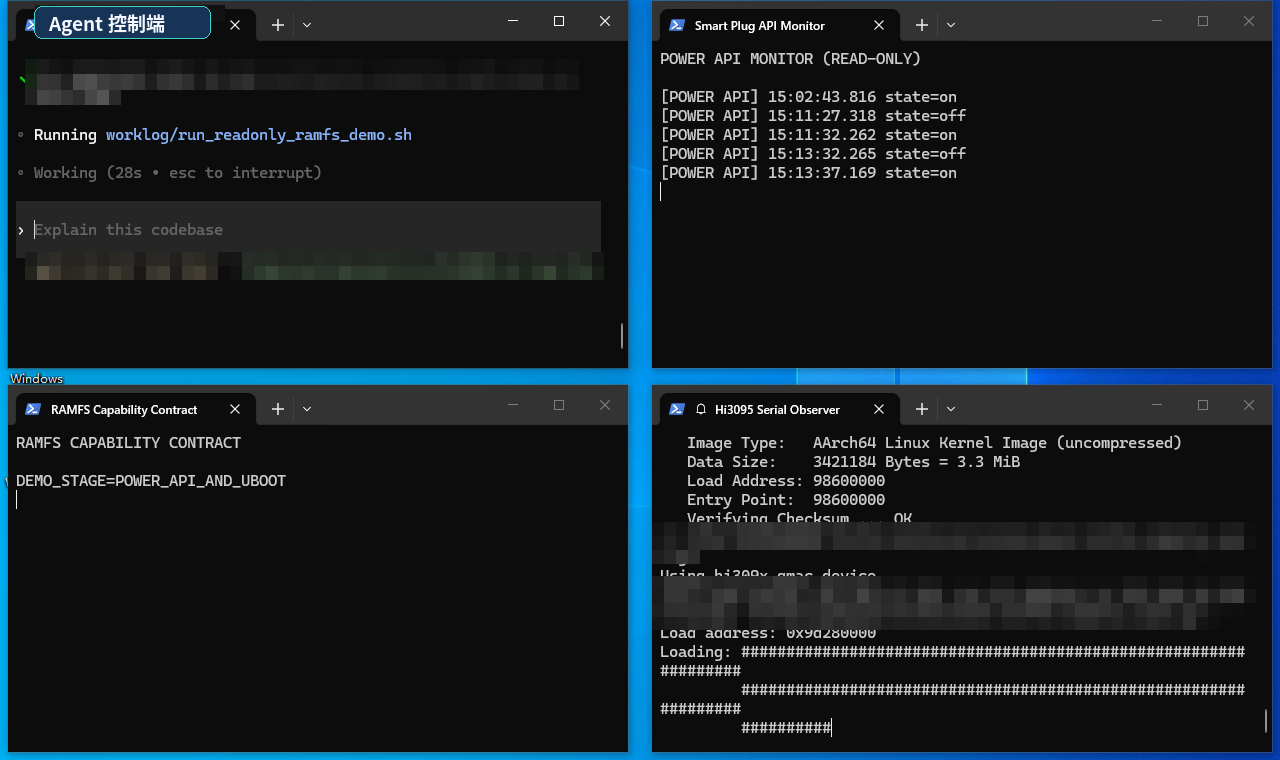Click the Working (28s • esc to interrupt) status
The width and height of the screenshot is (1280, 760).
tap(177, 173)
